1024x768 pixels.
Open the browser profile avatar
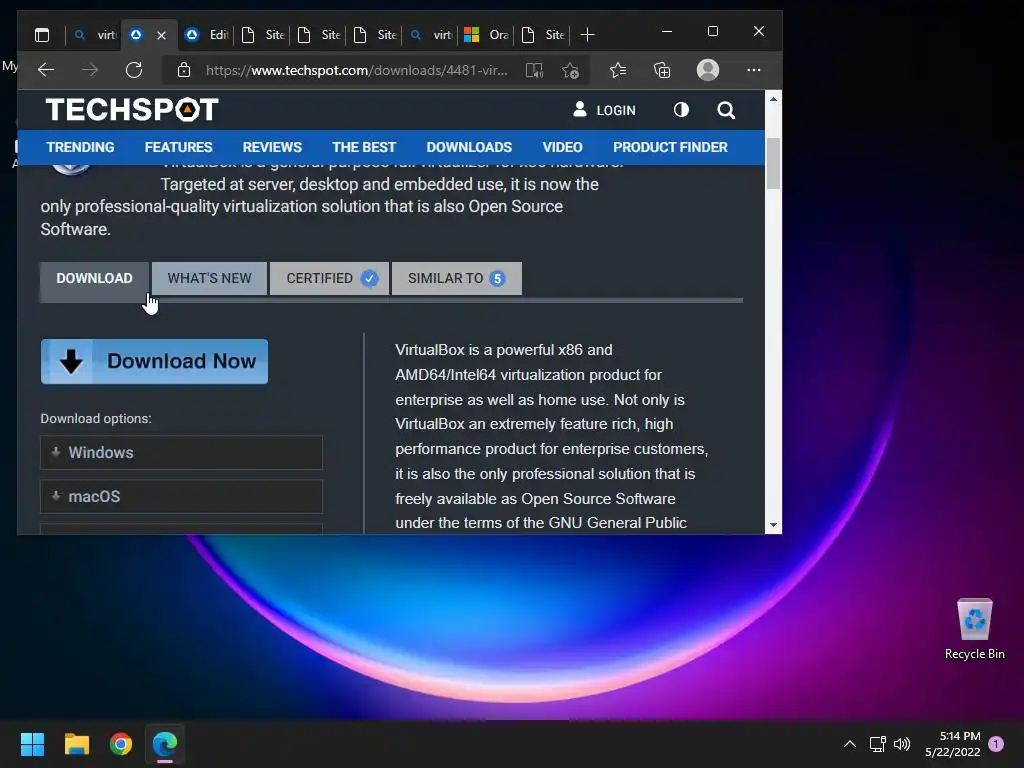708,70
